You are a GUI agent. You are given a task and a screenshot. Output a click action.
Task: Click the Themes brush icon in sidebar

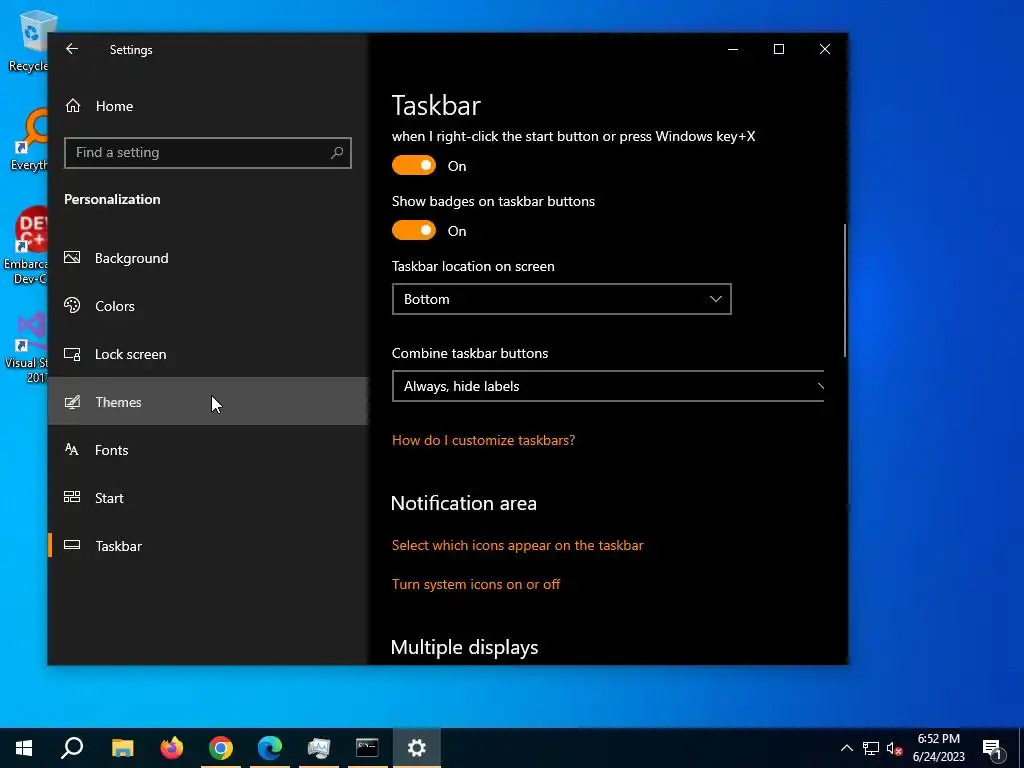(x=72, y=402)
